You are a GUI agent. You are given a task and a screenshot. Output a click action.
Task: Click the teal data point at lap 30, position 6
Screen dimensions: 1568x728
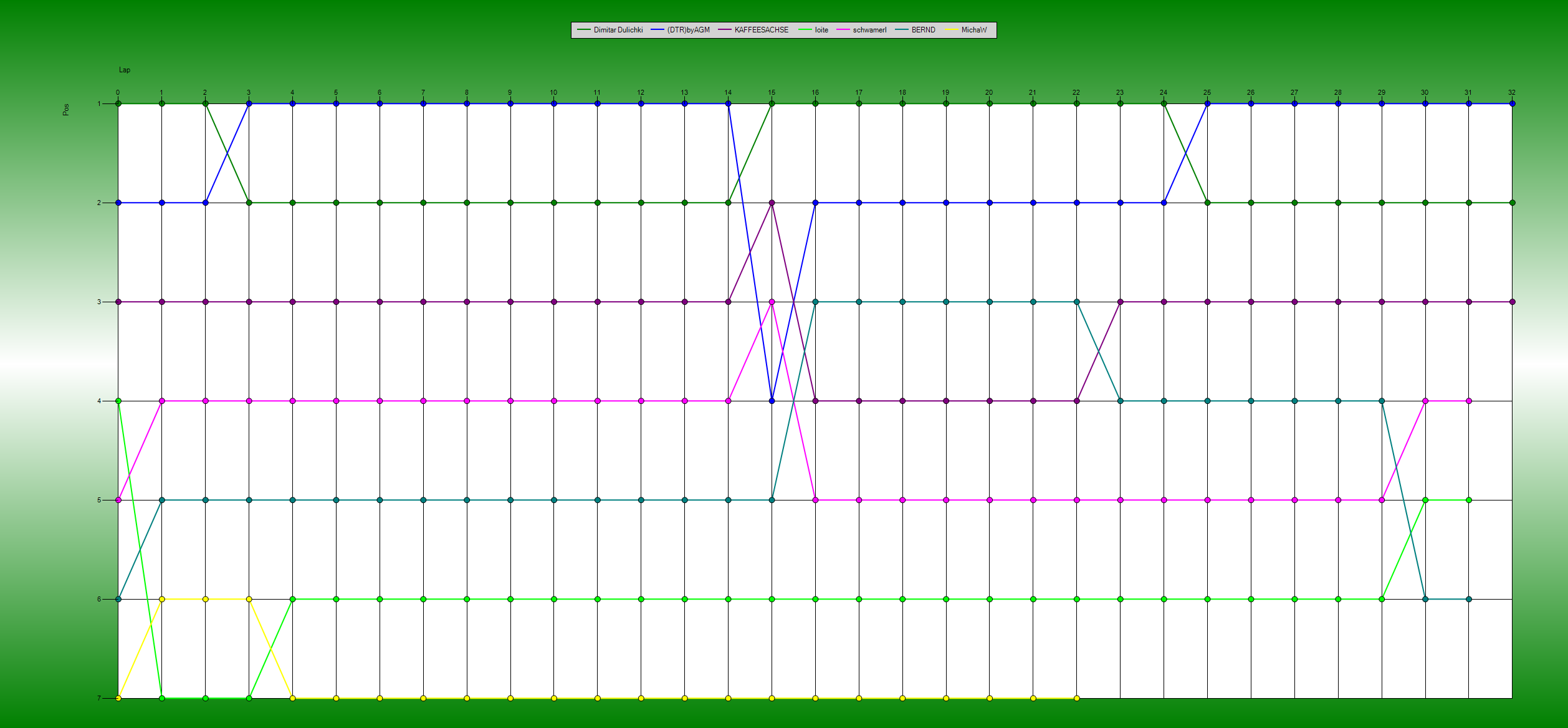pyautogui.click(x=1425, y=599)
